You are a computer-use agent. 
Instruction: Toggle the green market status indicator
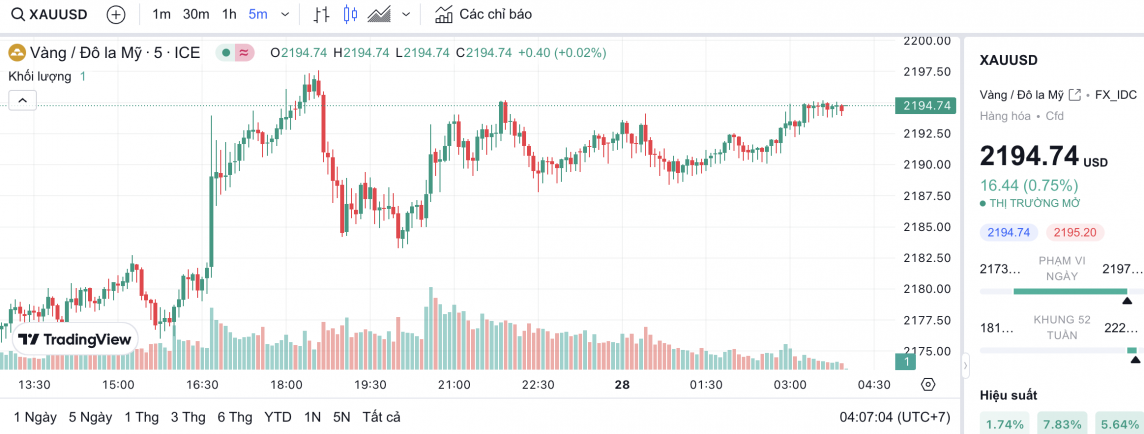(x=227, y=52)
